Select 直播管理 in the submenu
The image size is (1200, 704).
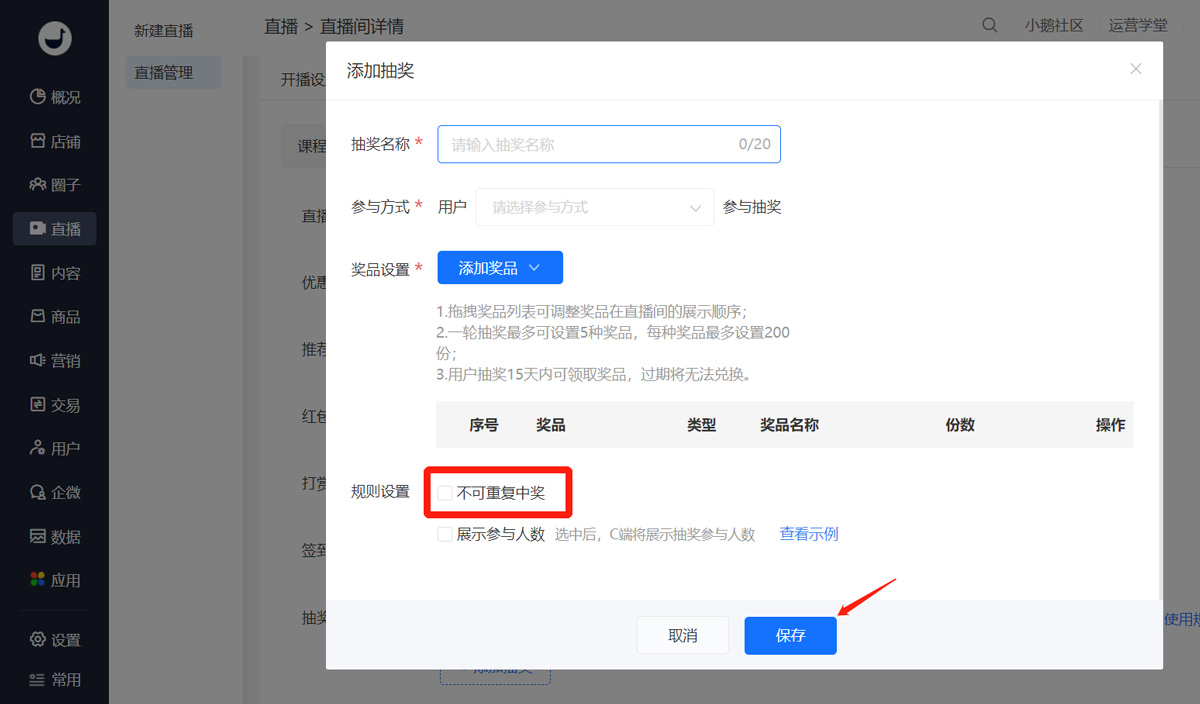tap(164, 72)
